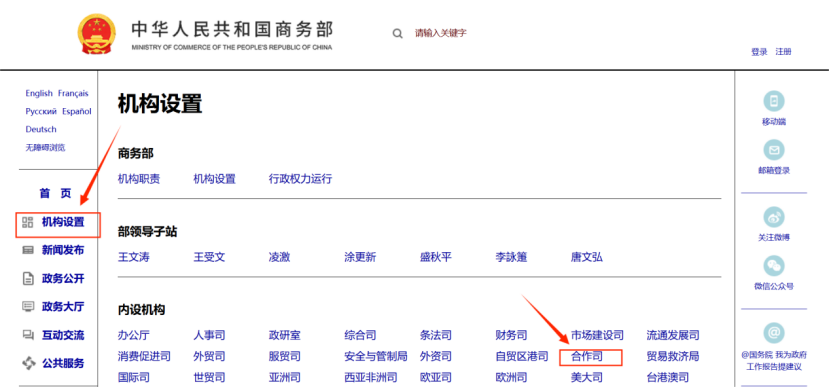Open the 财务司 department link
The width and height of the screenshot is (830, 388).
point(511,335)
